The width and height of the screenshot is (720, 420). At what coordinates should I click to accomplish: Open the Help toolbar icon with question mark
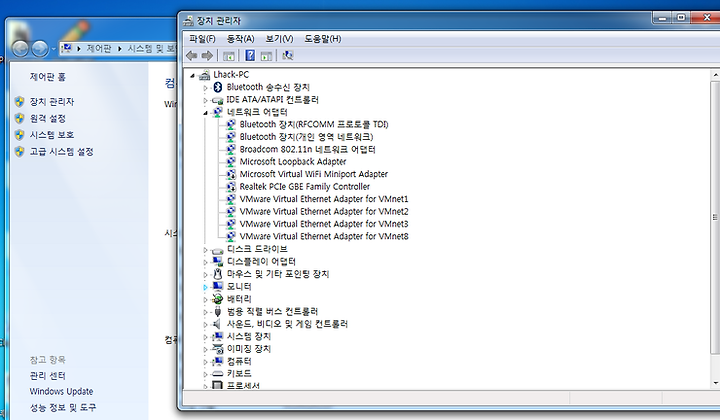coord(250,56)
